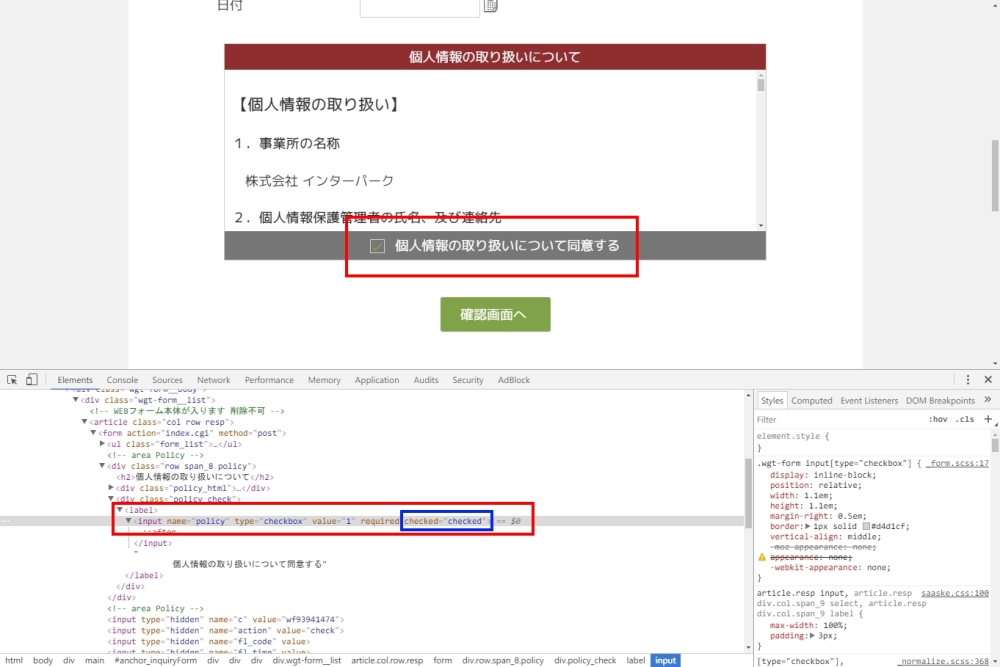
Task: Open DevTools three-dot customize menu
Action: click(968, 380)
